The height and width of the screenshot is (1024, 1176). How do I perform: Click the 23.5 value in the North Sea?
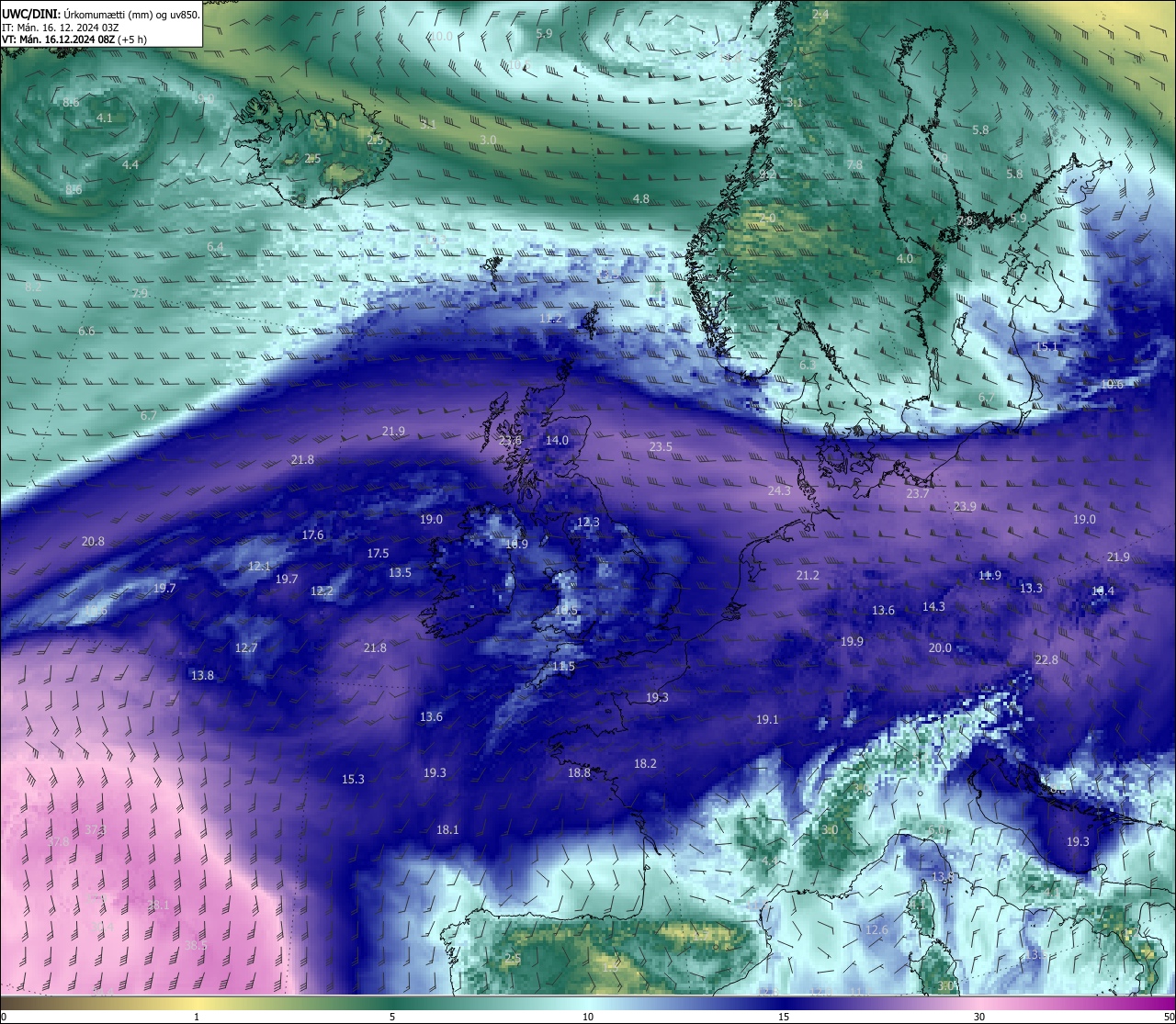(x=661, y=446)
